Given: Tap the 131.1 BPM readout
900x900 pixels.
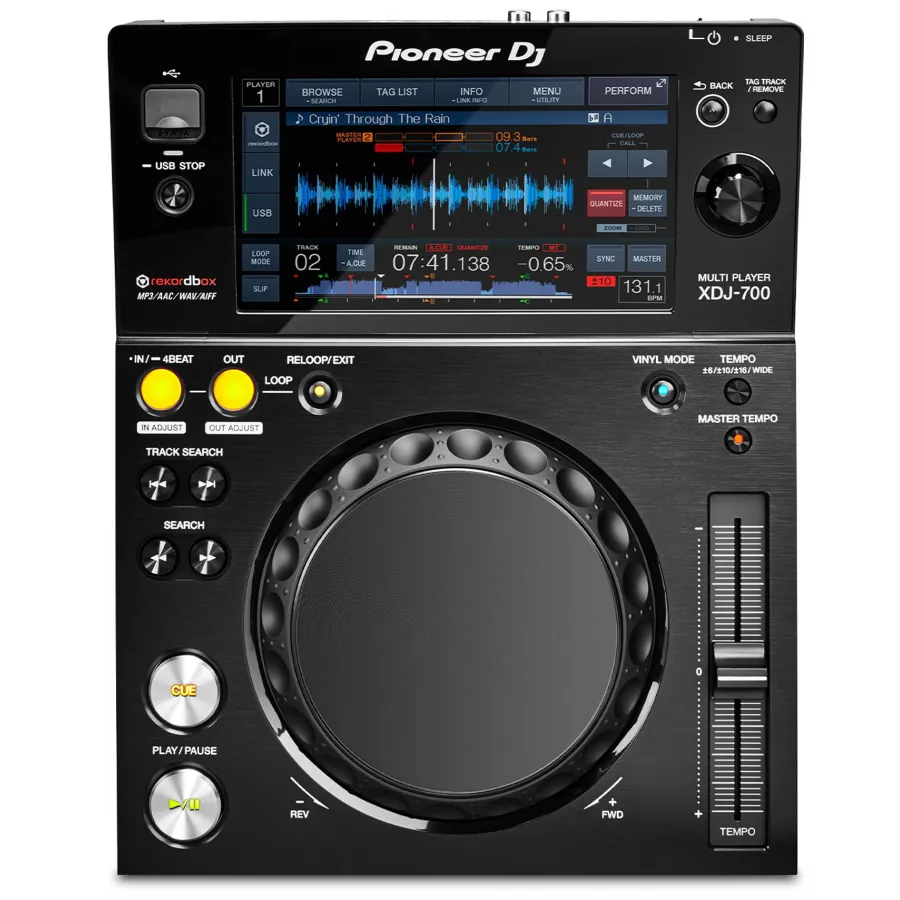Looking at the screenshot, I should (642, 289).
